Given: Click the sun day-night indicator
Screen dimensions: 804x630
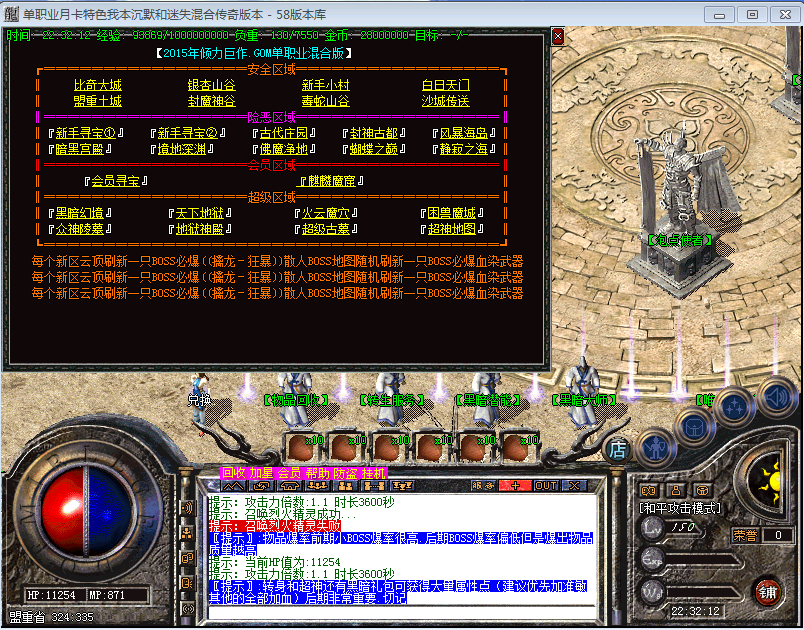Looking at the screenshot, I should [x=772, y=479].
